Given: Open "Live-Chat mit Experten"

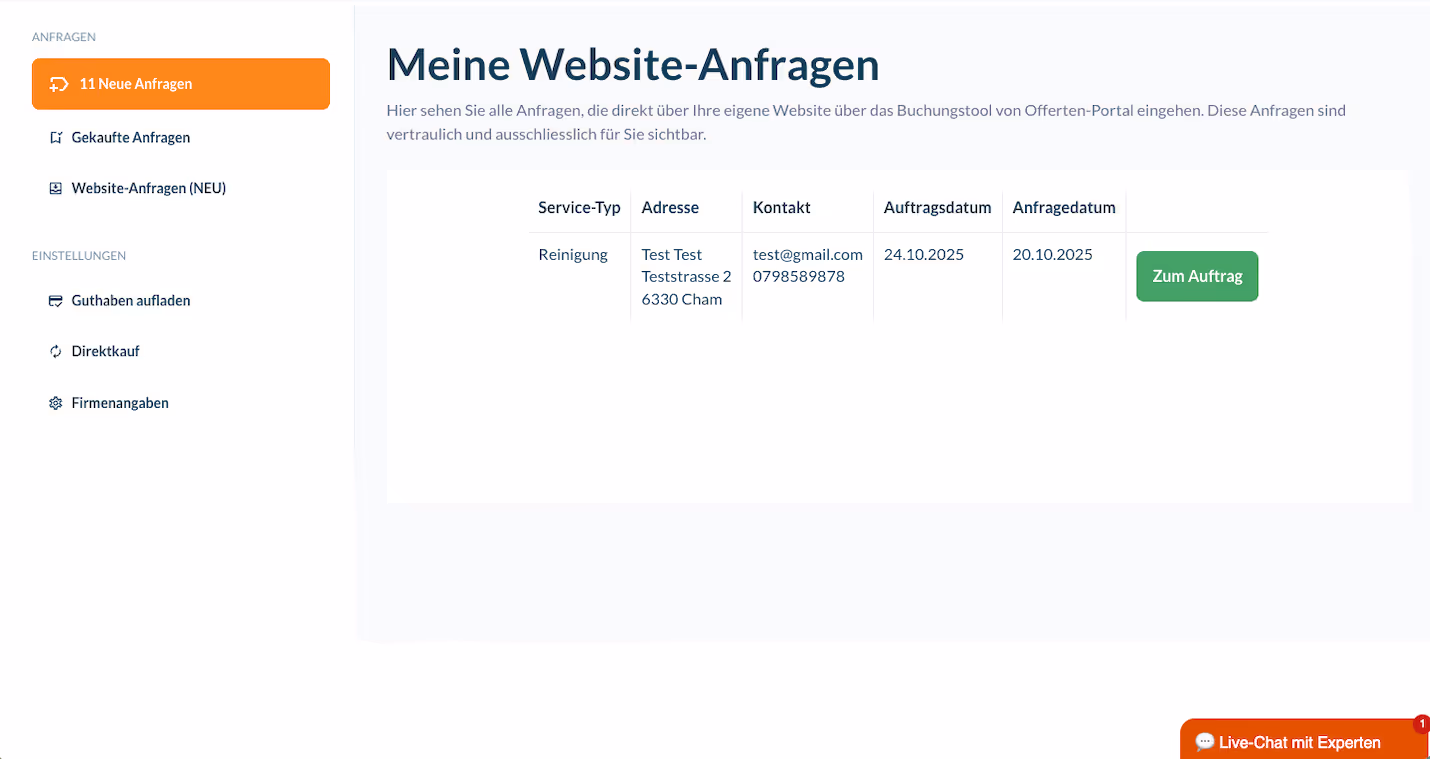Looking at the screenshot, I should point(1300,741).
